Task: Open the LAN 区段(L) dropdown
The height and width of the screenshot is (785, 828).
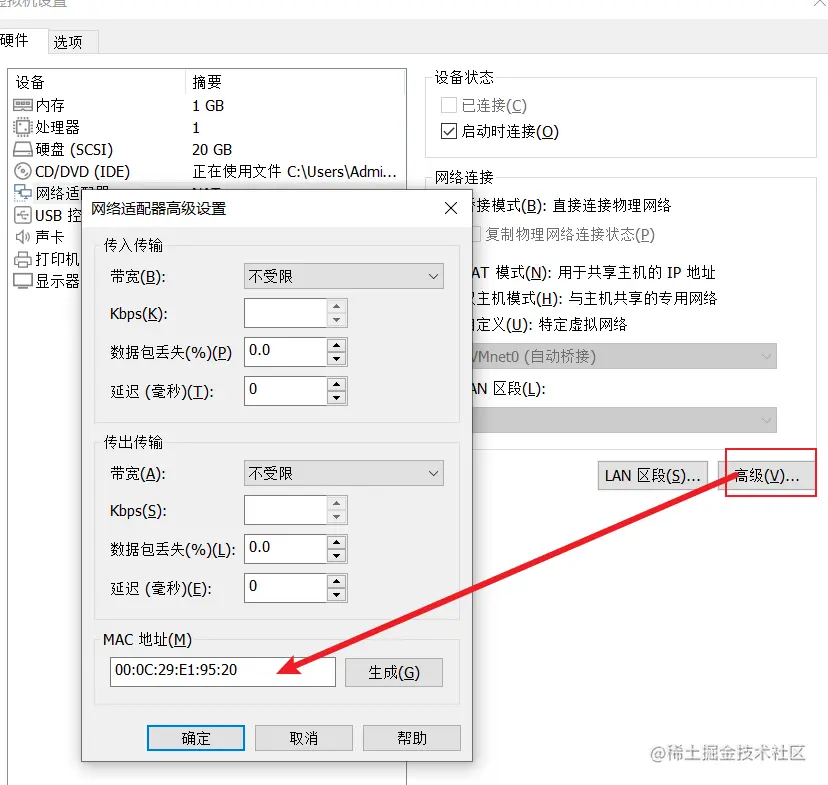Action: click(x=624, y=420)
